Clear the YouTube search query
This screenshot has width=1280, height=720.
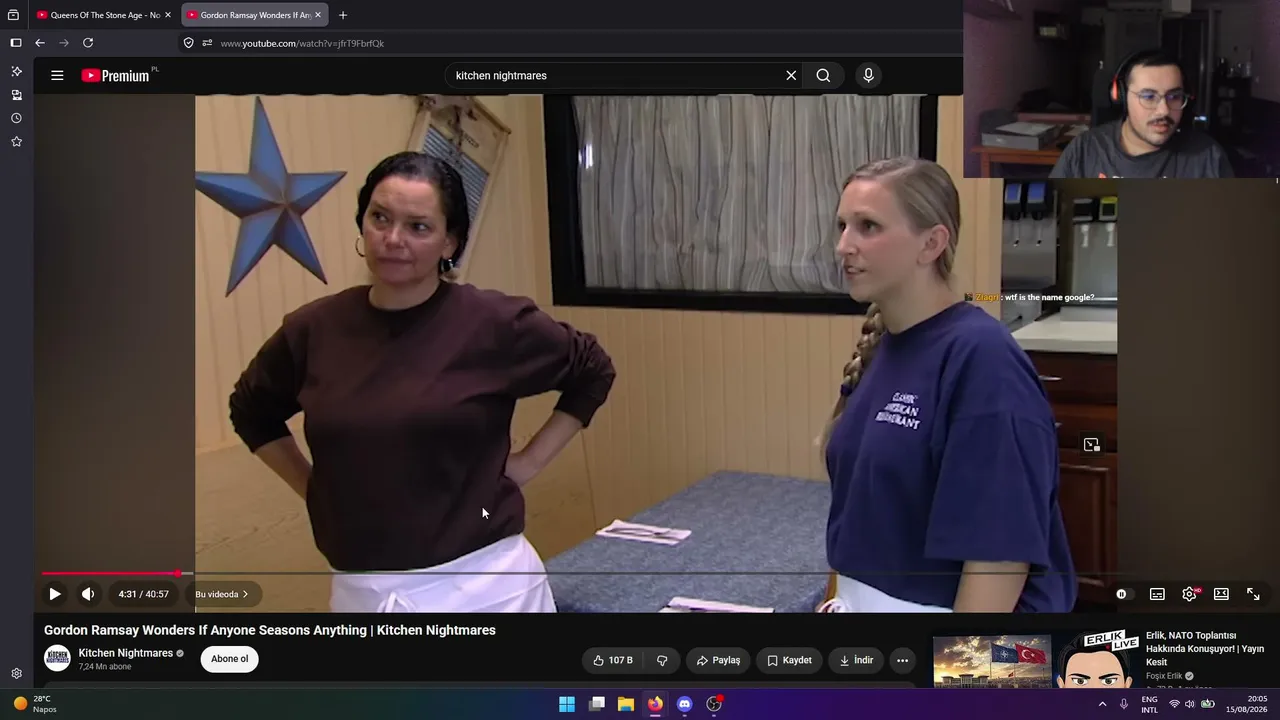(791, 75)
